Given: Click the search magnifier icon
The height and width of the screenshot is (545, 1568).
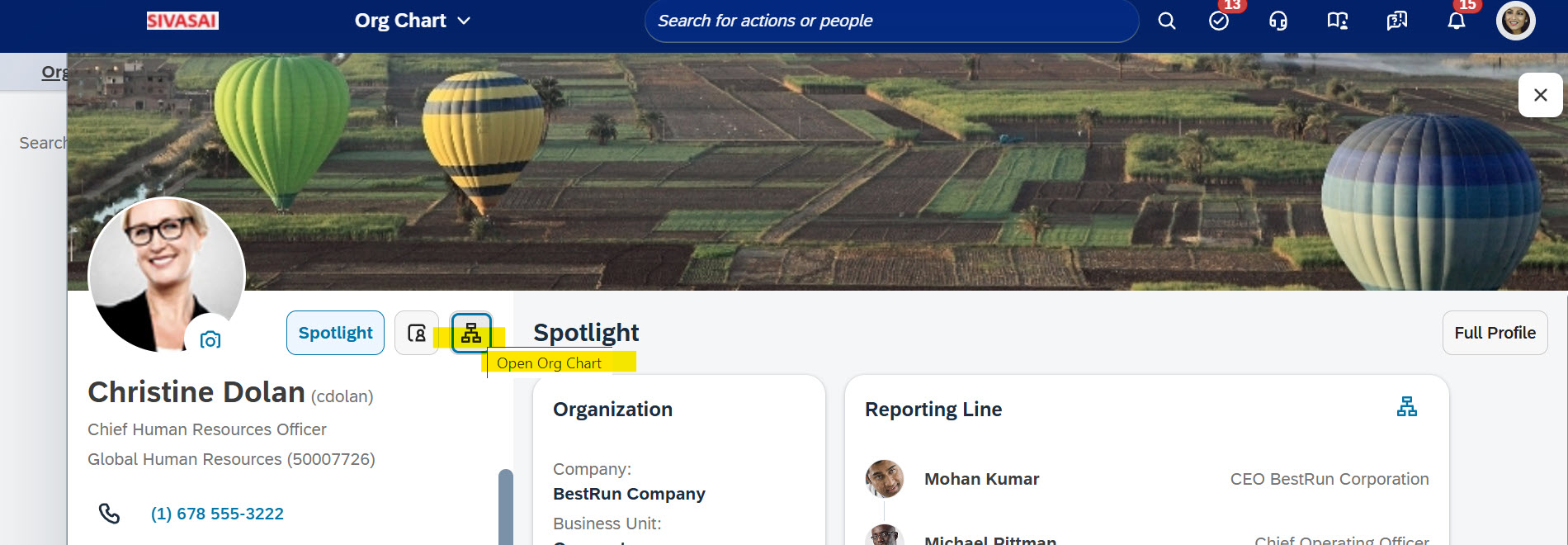Looking at the screenshot, I should pyautogui.click(x=1166, y=21).
